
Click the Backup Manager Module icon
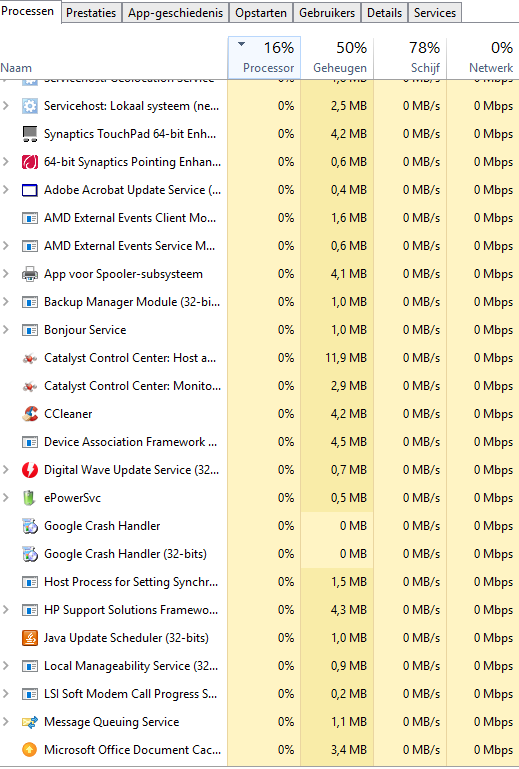[x=30, y=302]
